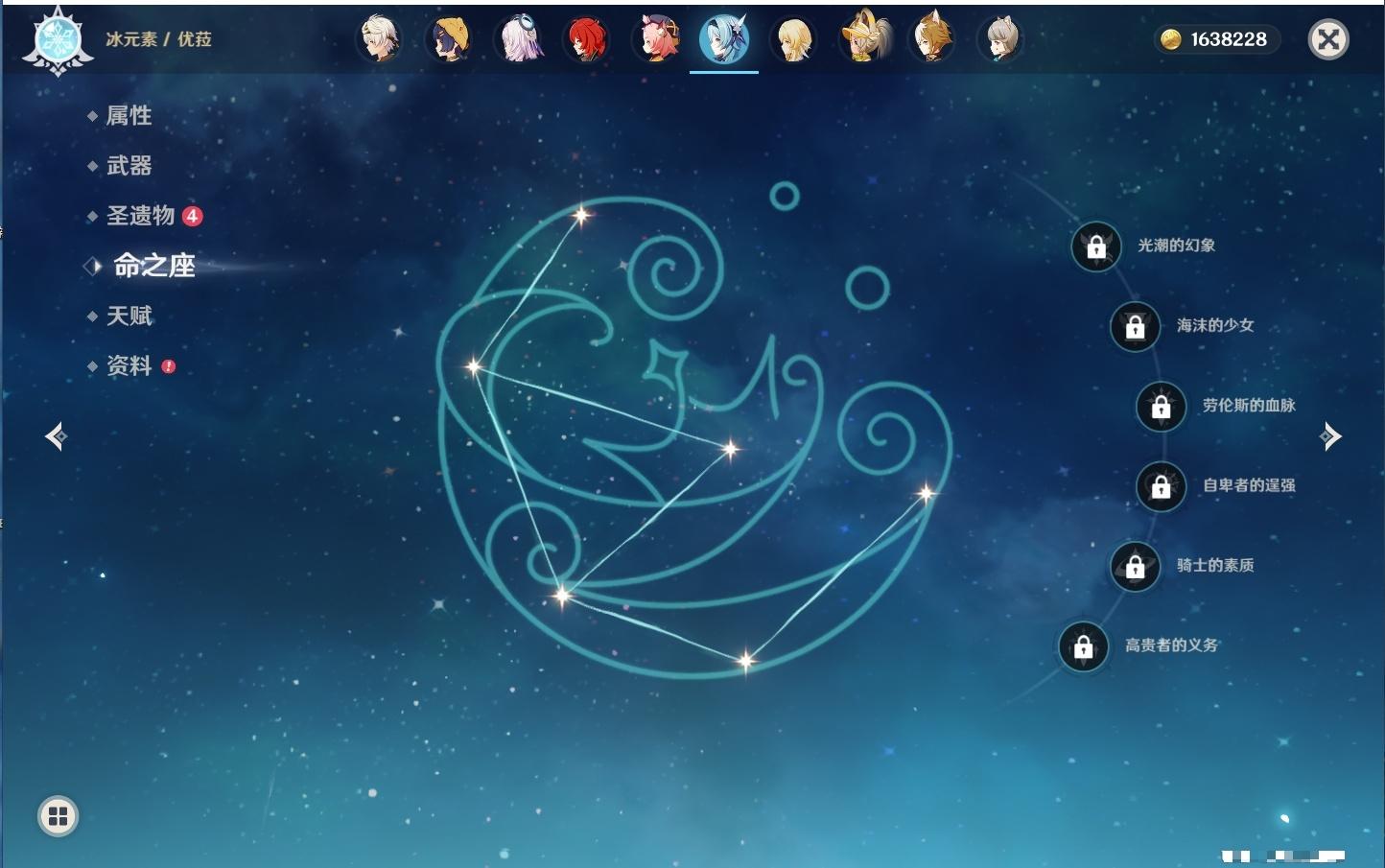Select the white-haired character portrait with goggles

point(380,39)
